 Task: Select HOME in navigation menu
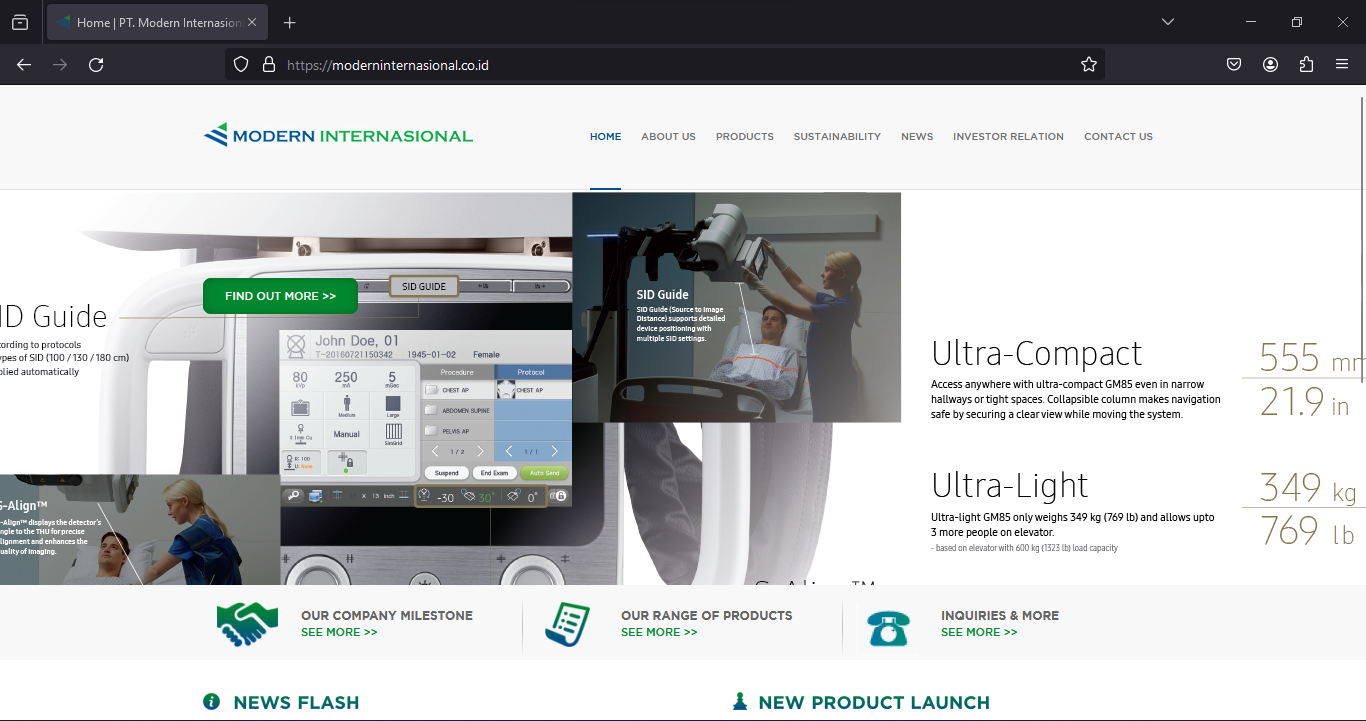605,137
